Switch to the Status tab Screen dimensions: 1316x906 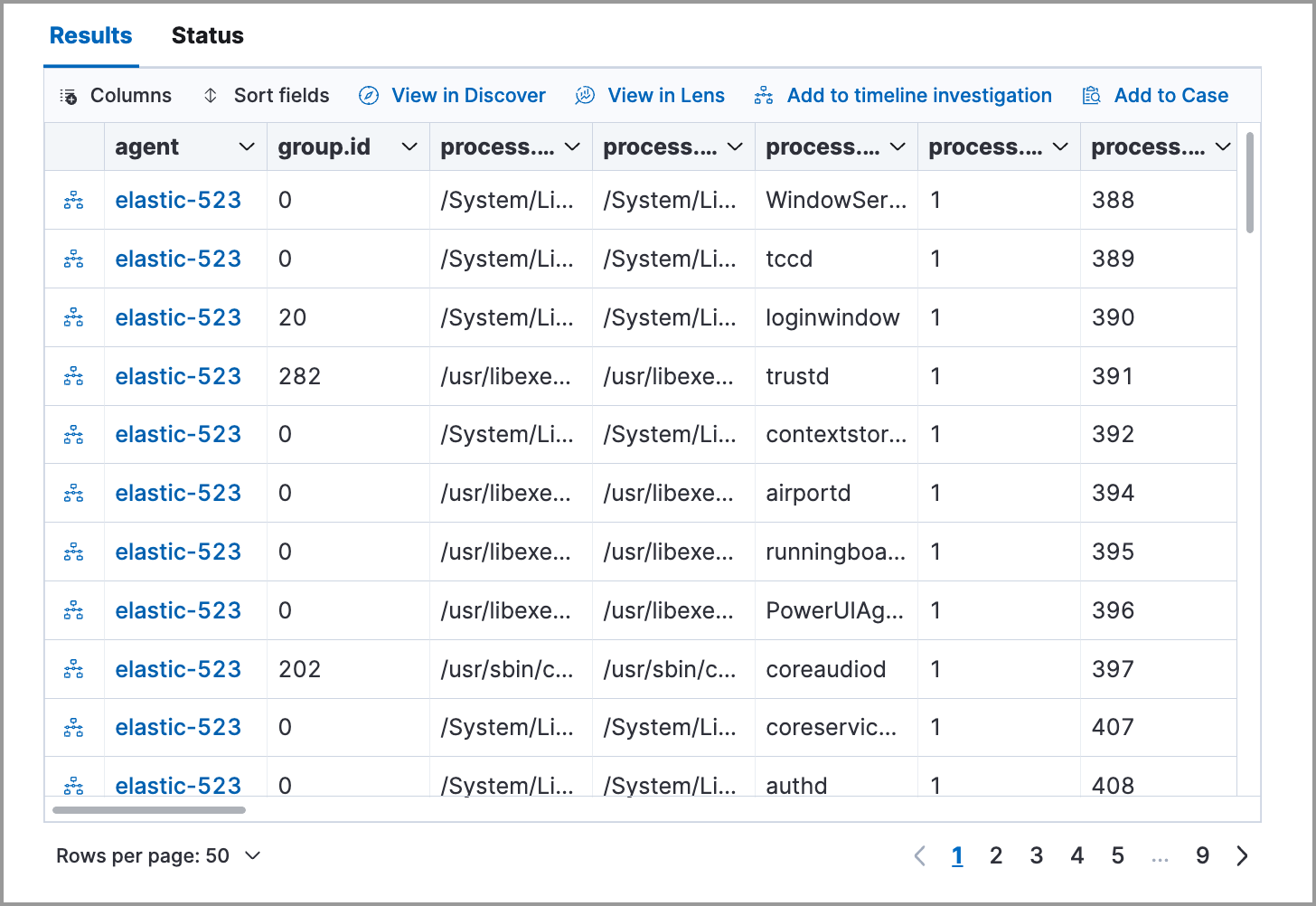click(207, 35)
